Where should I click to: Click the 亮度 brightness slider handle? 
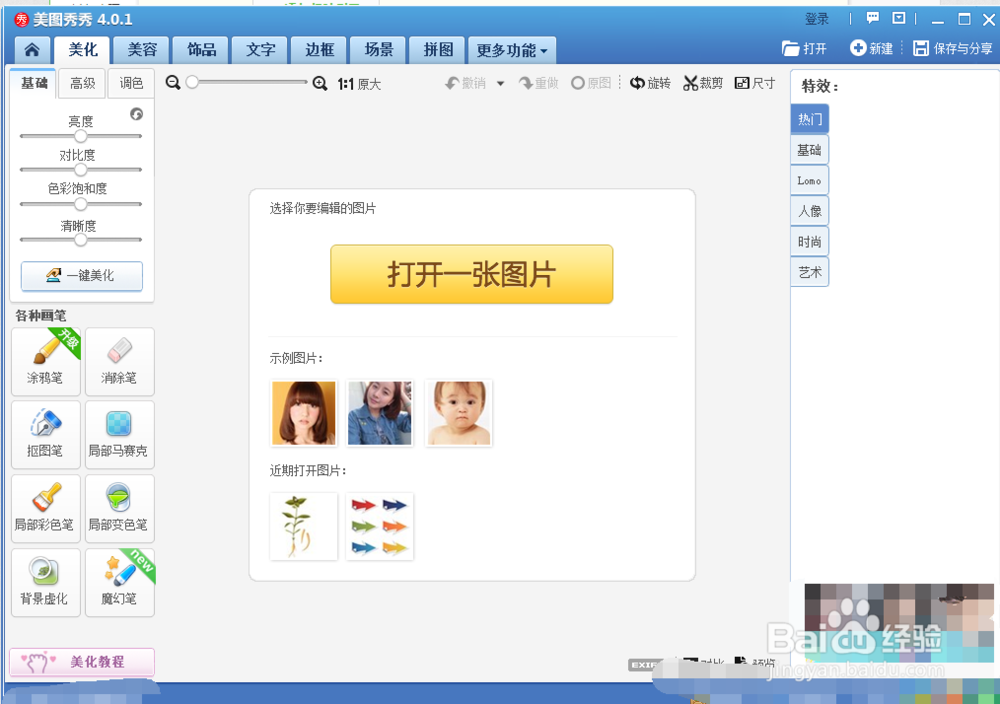pyautogui.click(x=80, y=136)
